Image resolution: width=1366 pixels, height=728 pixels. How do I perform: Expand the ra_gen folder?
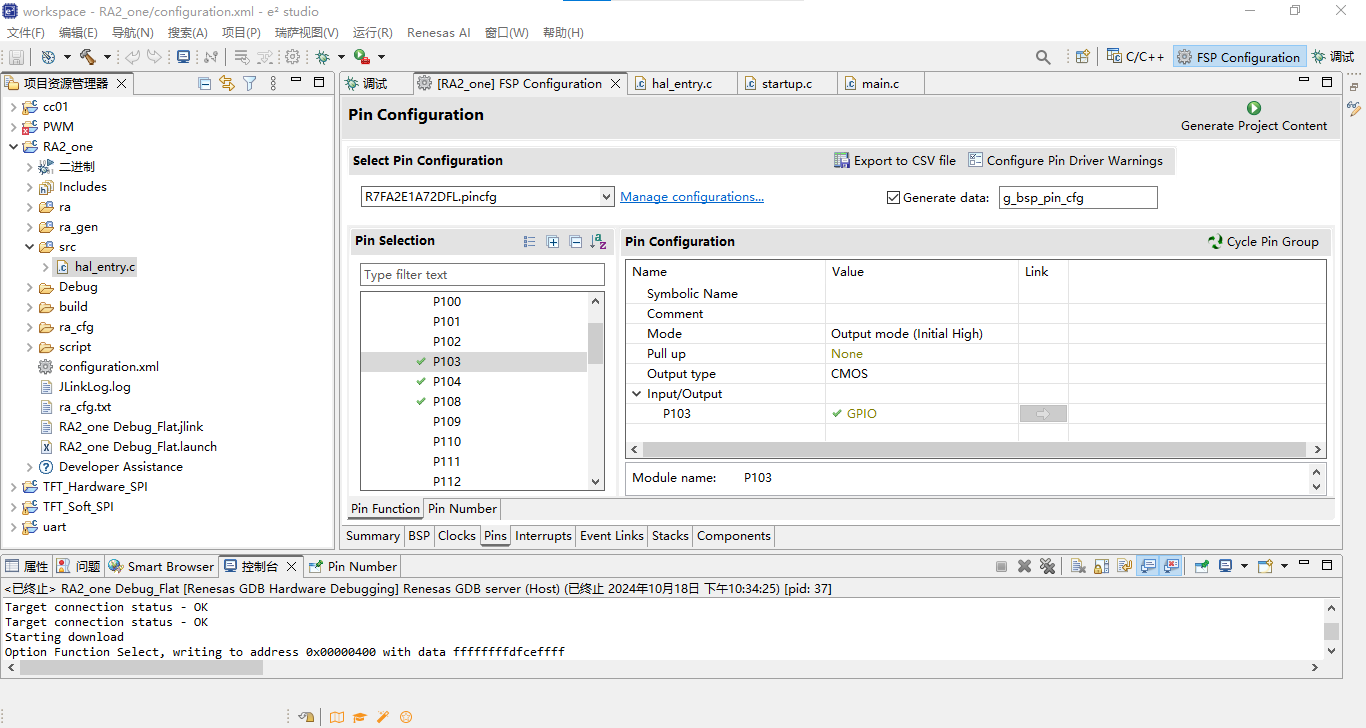[x=29, y=227]
